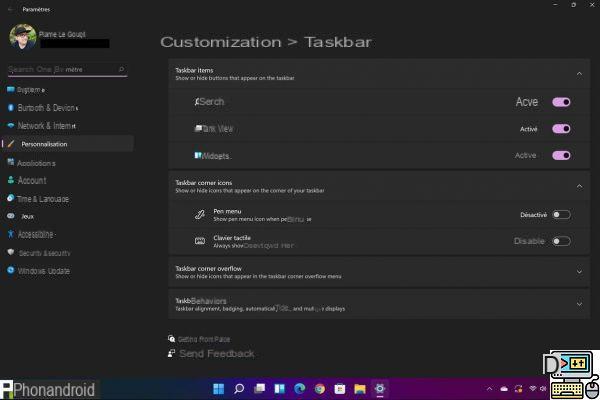Image resolution: width=600 pixels, height=400 pixels.
Task: Open Task View from the taskbar
Action: tap(259, 389)
